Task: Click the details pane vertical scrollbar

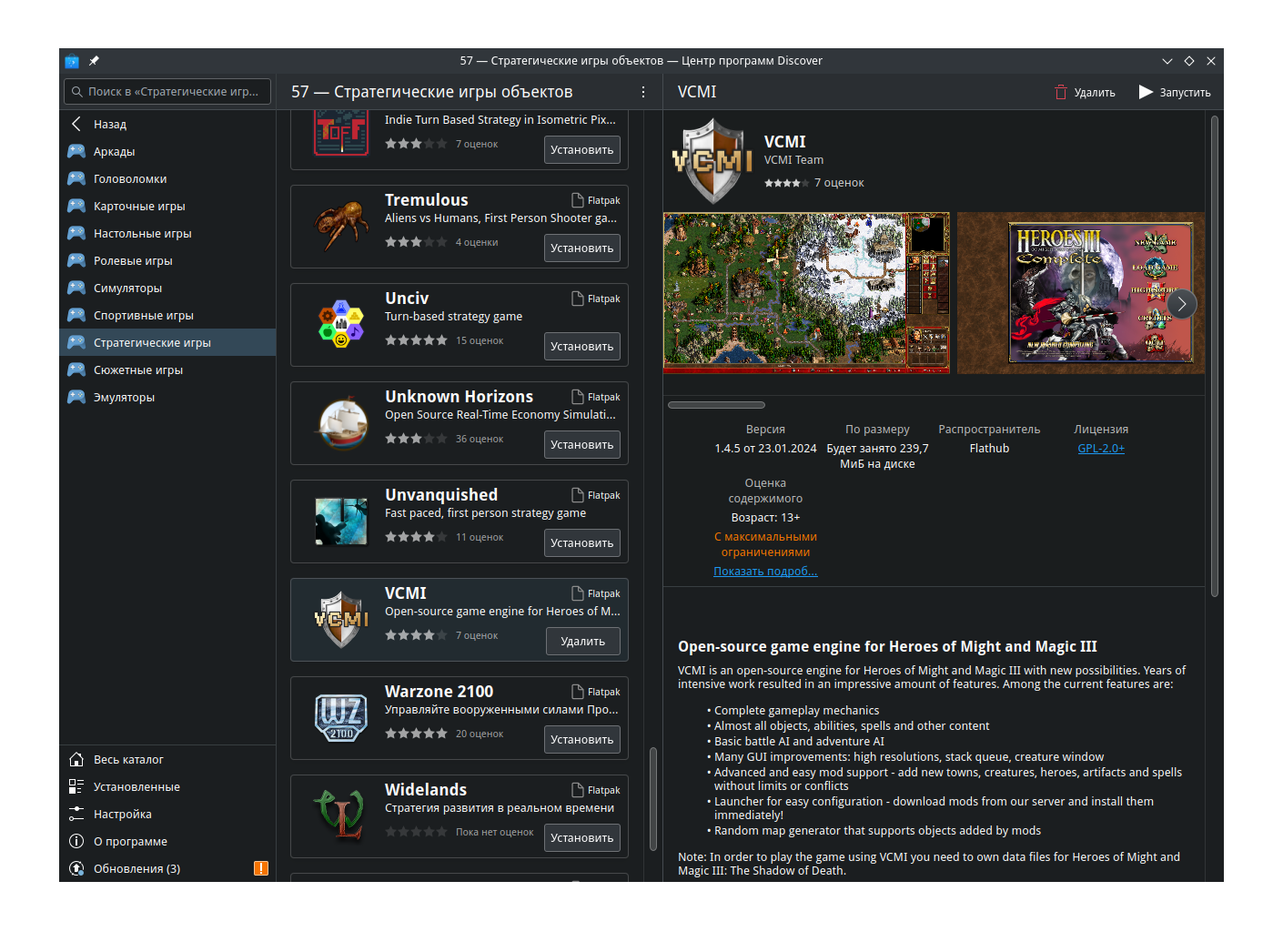Action: coord(1215,355)
